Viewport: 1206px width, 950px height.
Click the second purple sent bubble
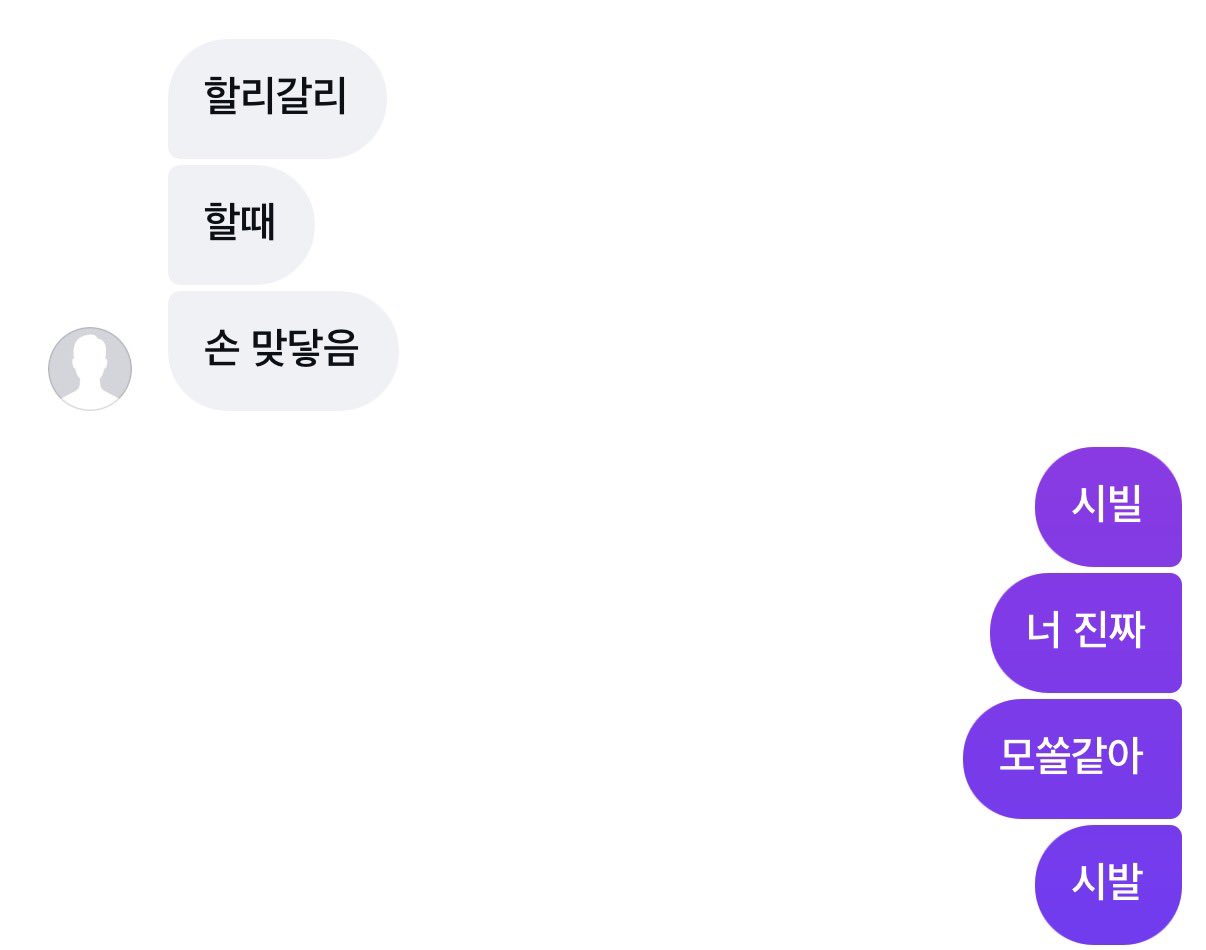click(1086, 633)
